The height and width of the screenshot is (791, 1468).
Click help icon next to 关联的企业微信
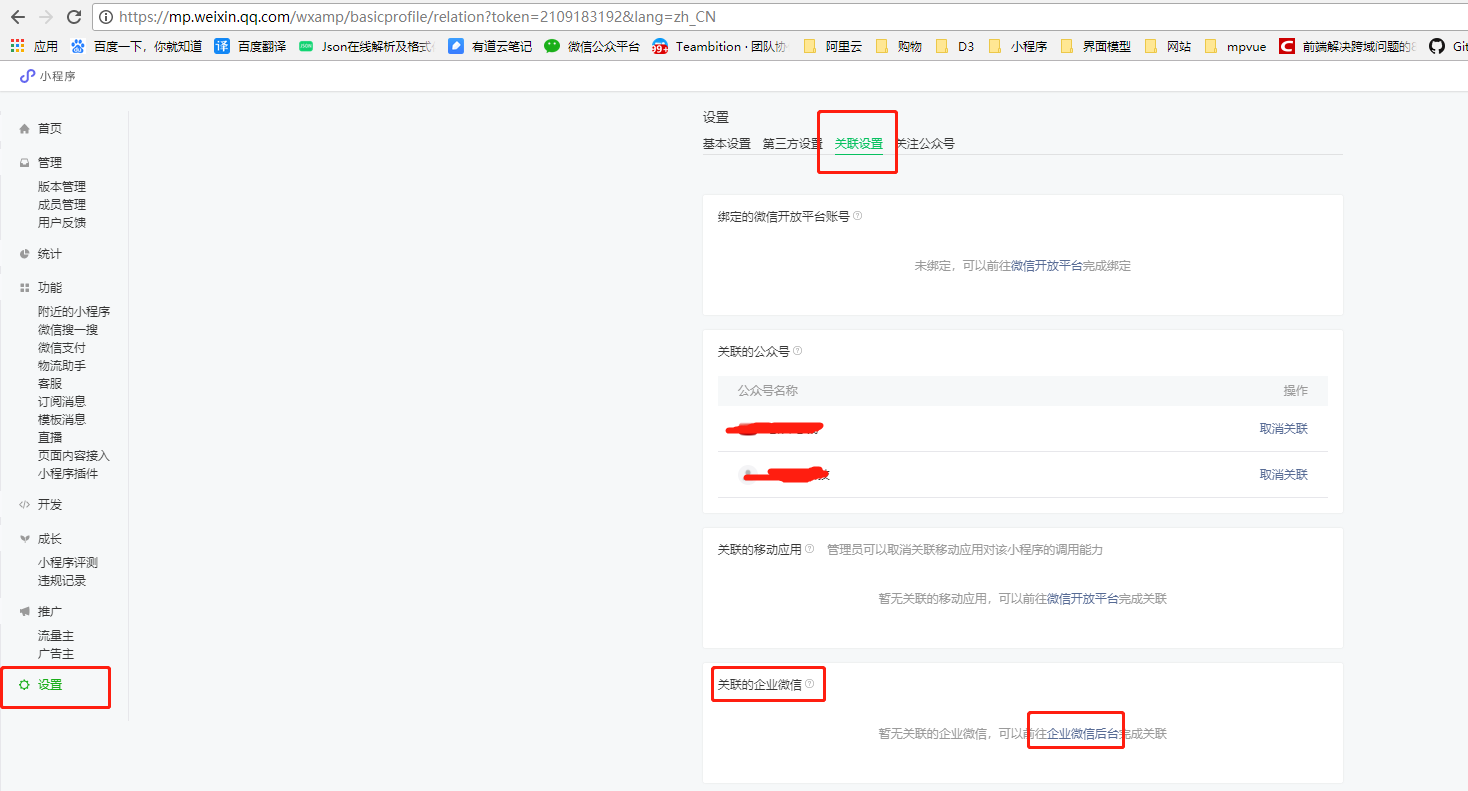[x=809, y=684]
